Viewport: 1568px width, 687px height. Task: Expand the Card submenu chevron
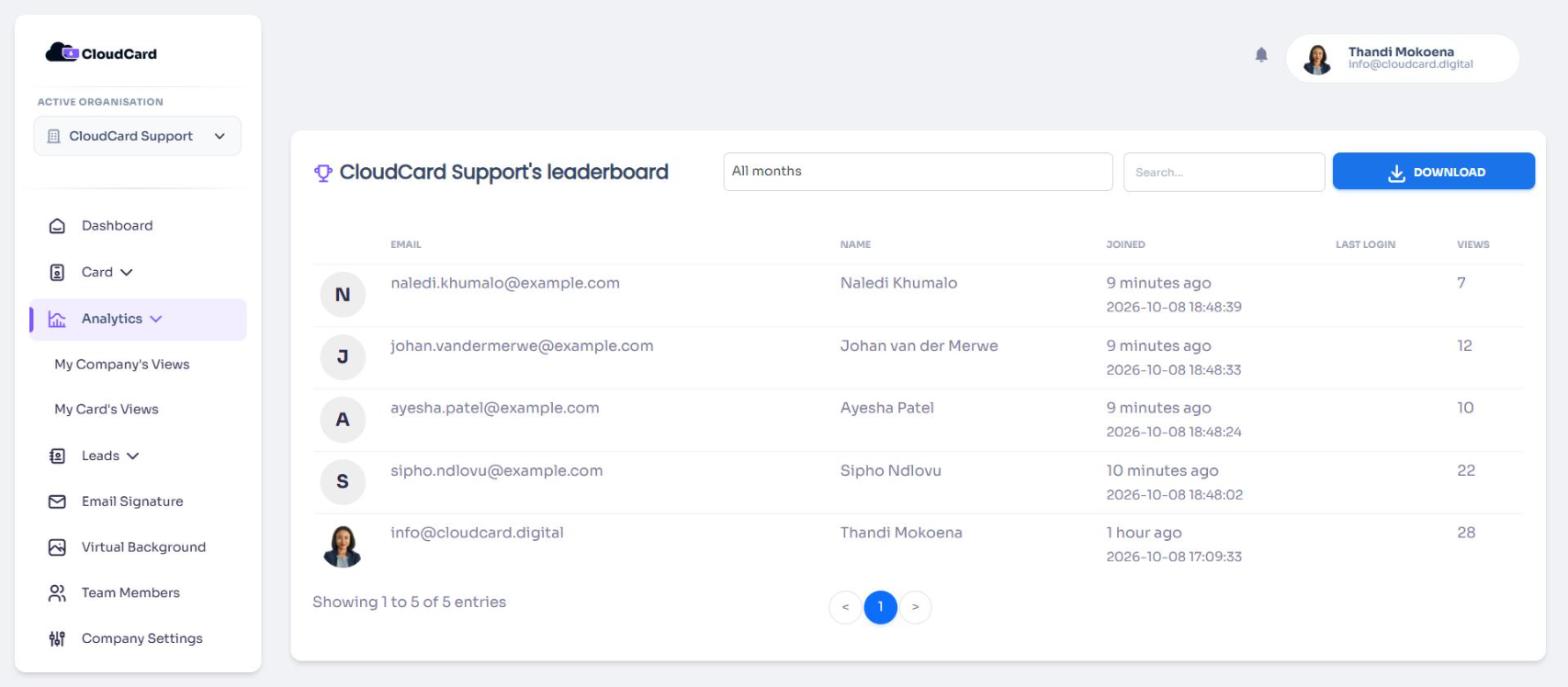click(x=126, y=272)
